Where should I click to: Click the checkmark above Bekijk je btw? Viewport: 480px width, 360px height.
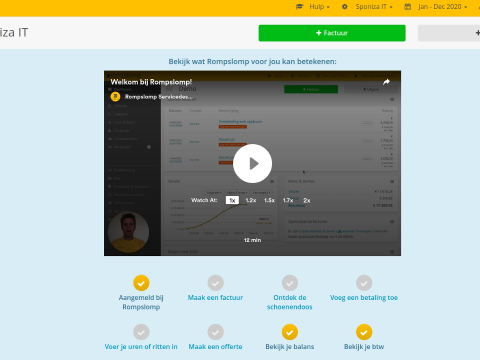tap(364, 332)
